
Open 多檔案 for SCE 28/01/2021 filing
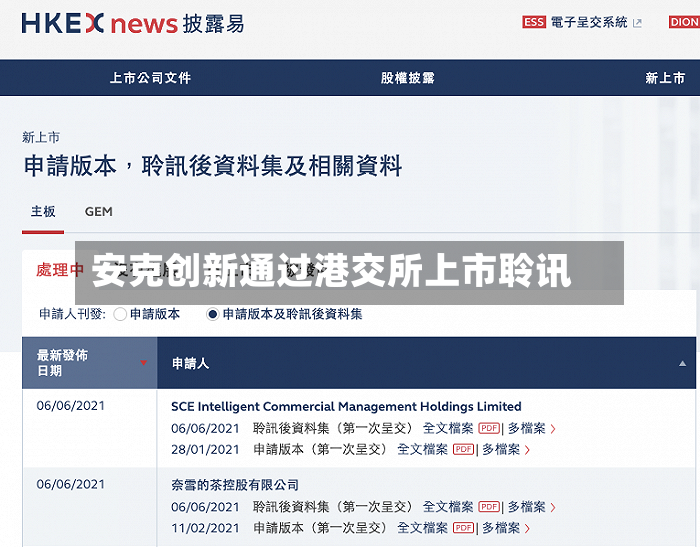tap(501, 449)
